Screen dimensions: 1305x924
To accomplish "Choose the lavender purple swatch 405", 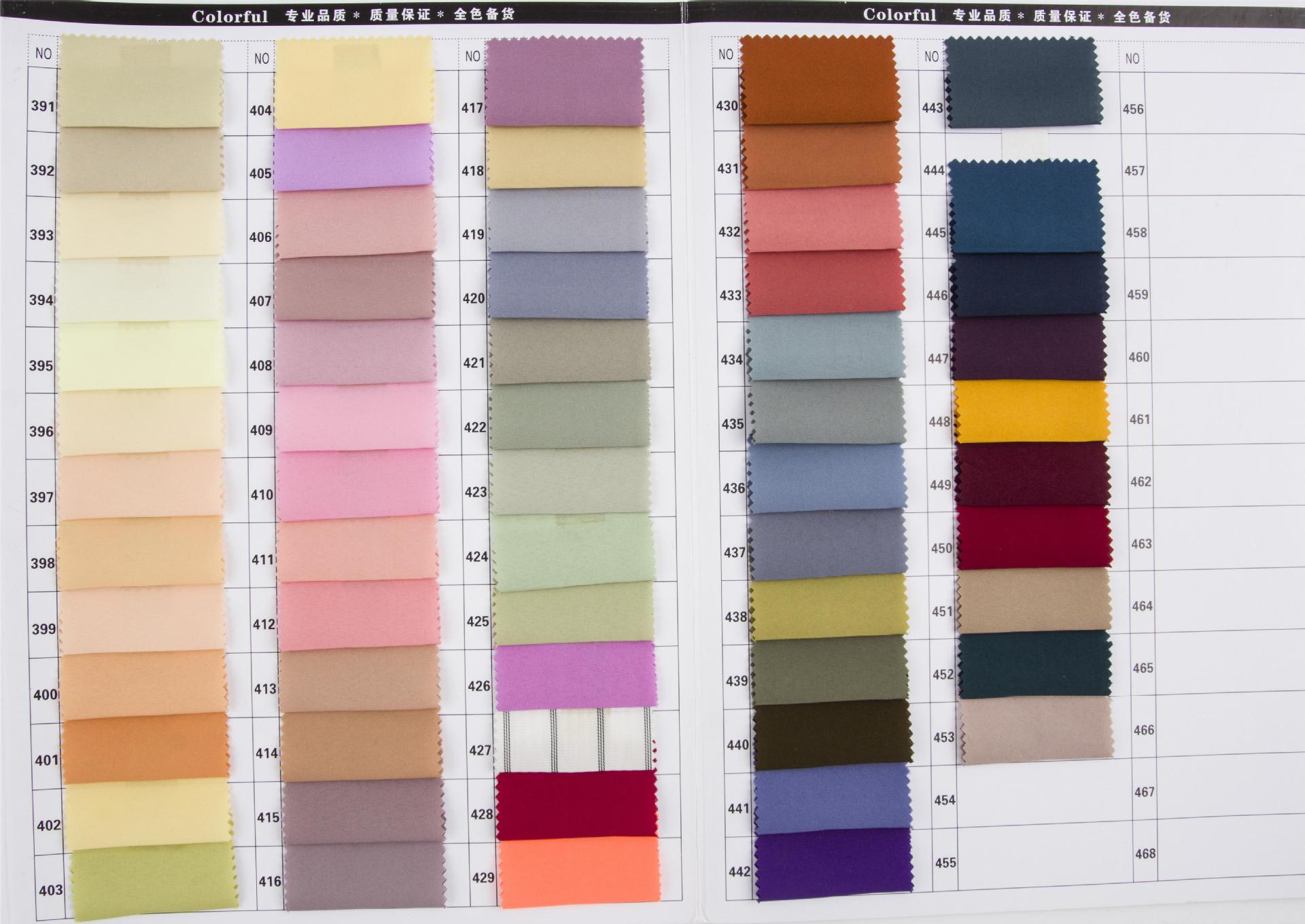I will tap(353, 158).
